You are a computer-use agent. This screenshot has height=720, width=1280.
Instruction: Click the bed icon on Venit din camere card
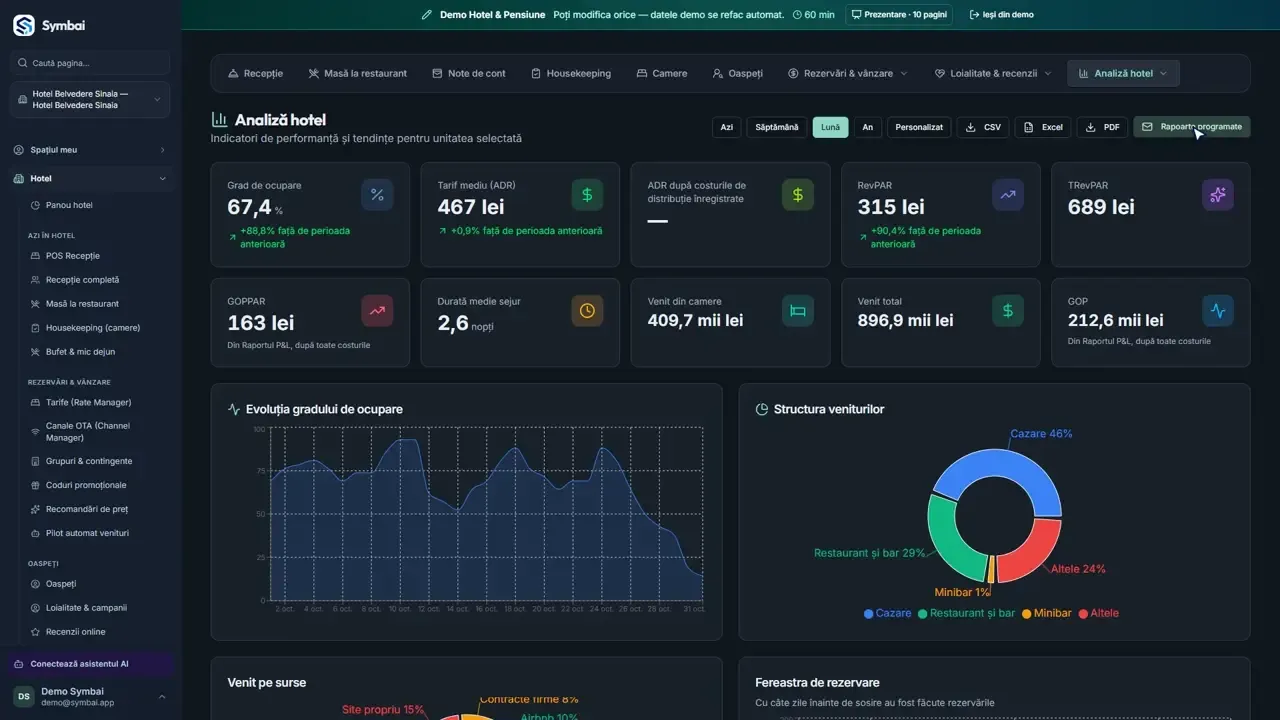pos(798,311)
